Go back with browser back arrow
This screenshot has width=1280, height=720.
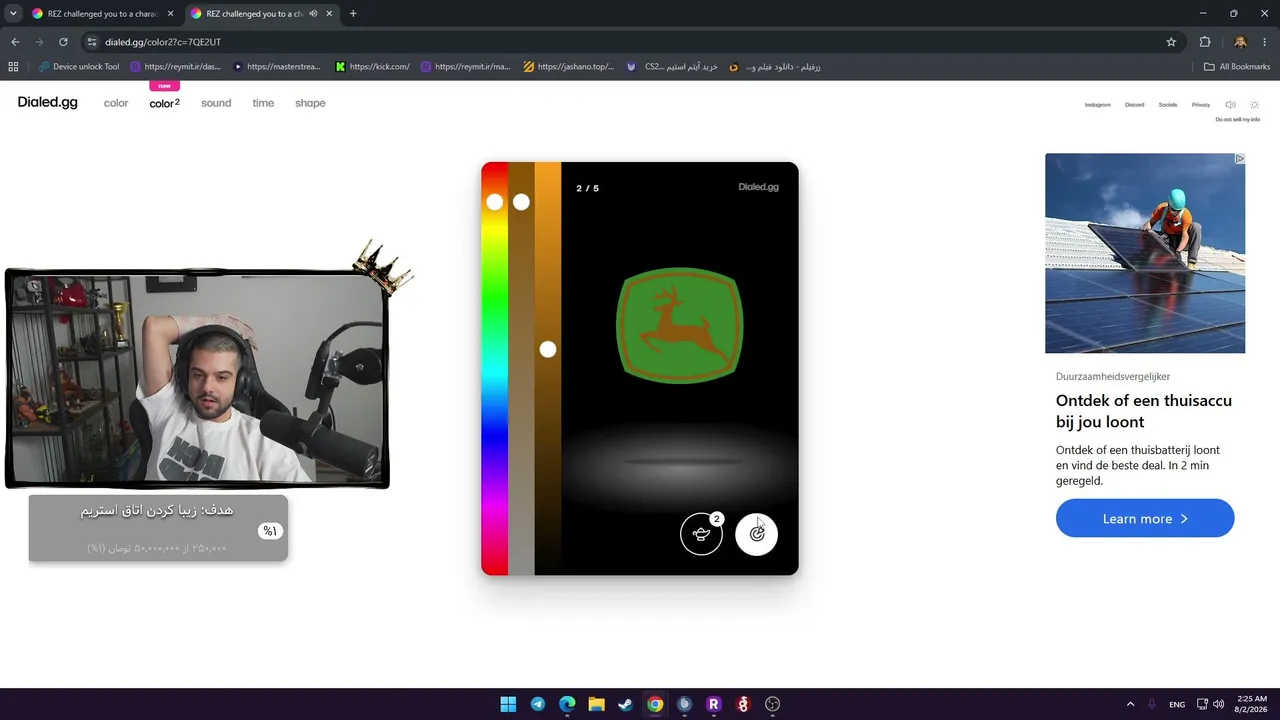pos(15,42)
